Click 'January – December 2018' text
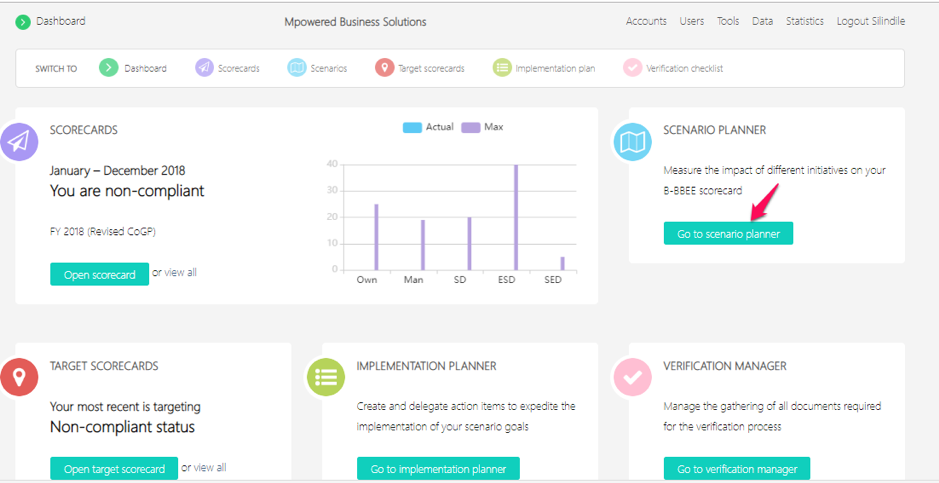939x483 pixels. pos(117,171)
